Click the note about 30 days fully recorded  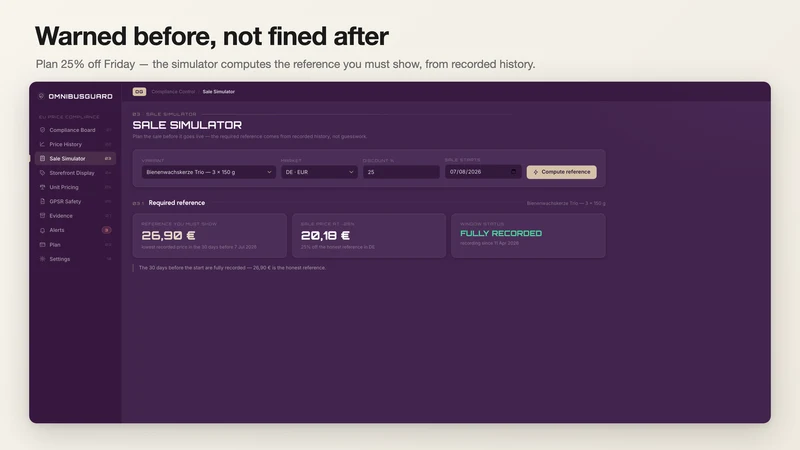(232, 267)
